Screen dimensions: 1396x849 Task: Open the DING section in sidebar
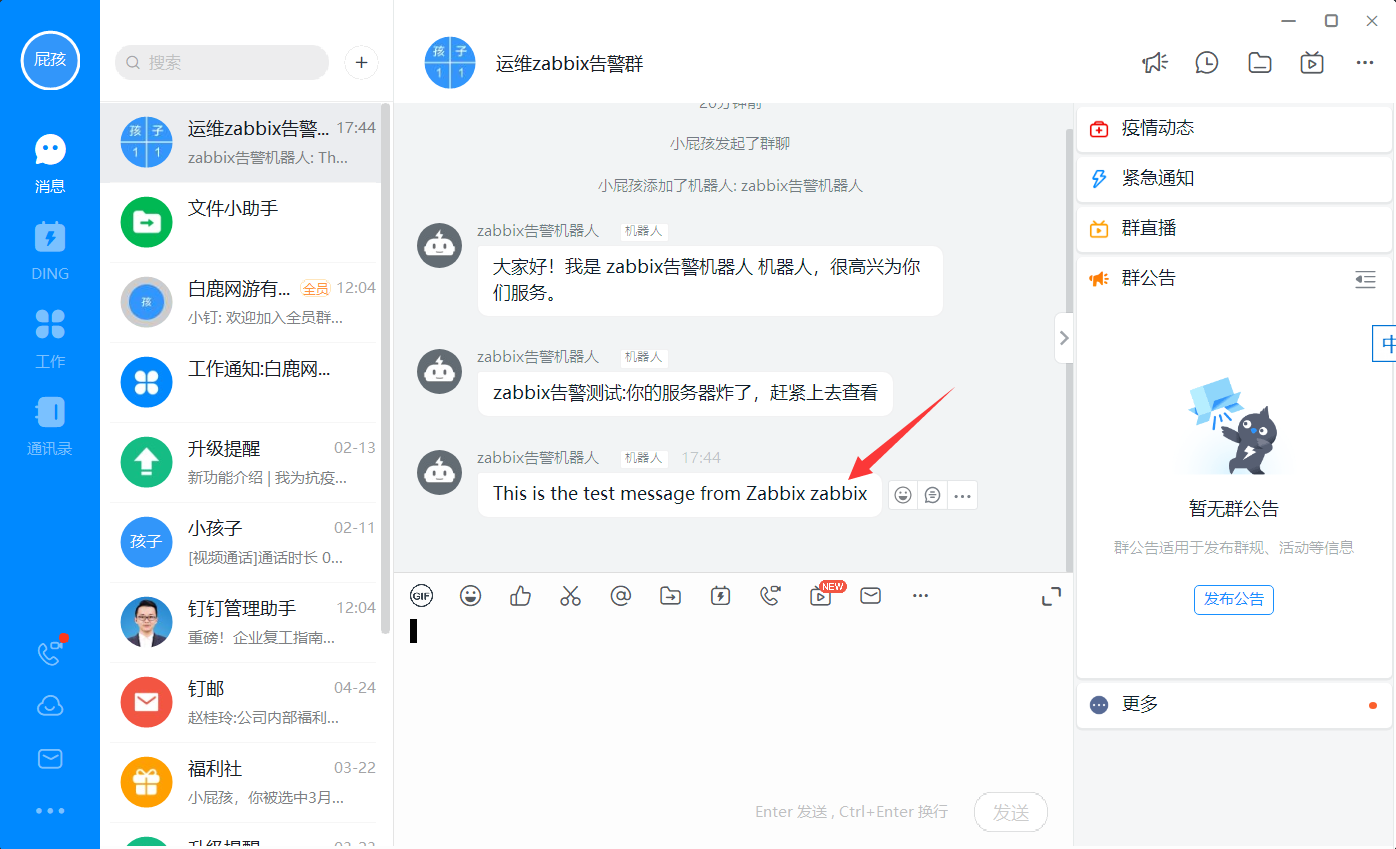tap(50, 250)
